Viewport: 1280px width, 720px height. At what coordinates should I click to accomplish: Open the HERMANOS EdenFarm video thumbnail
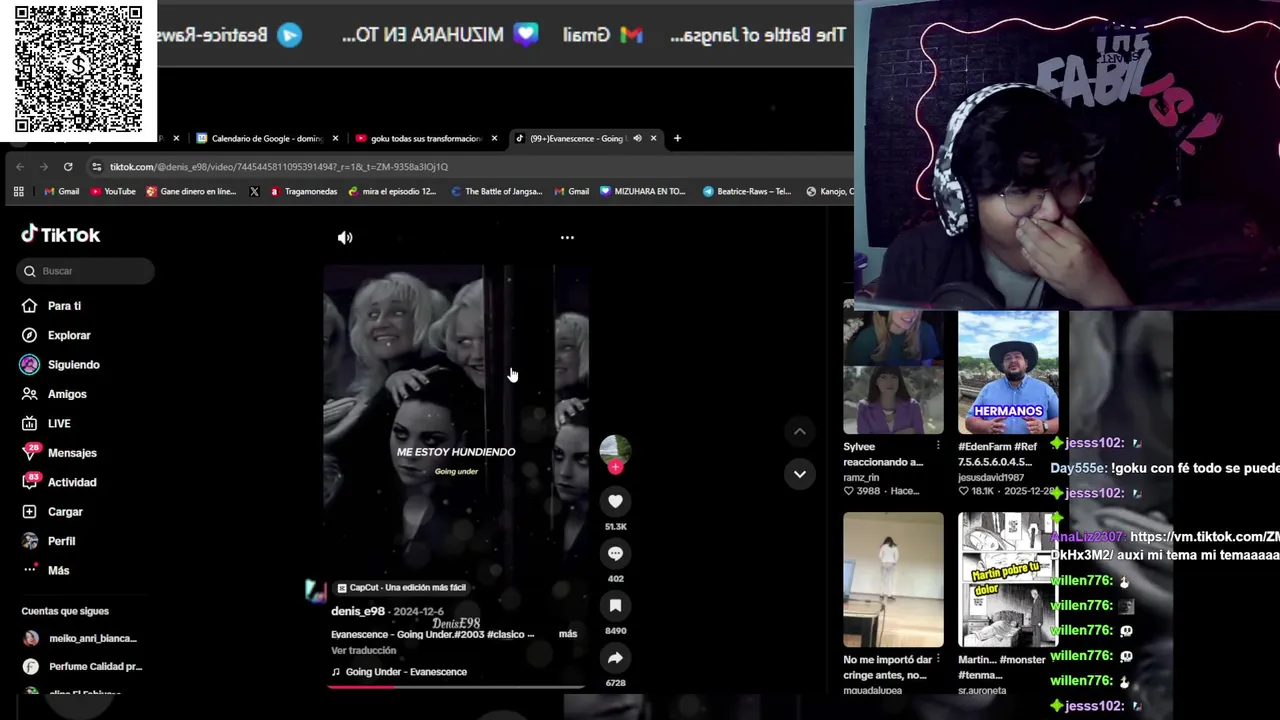coord(1008,372)
